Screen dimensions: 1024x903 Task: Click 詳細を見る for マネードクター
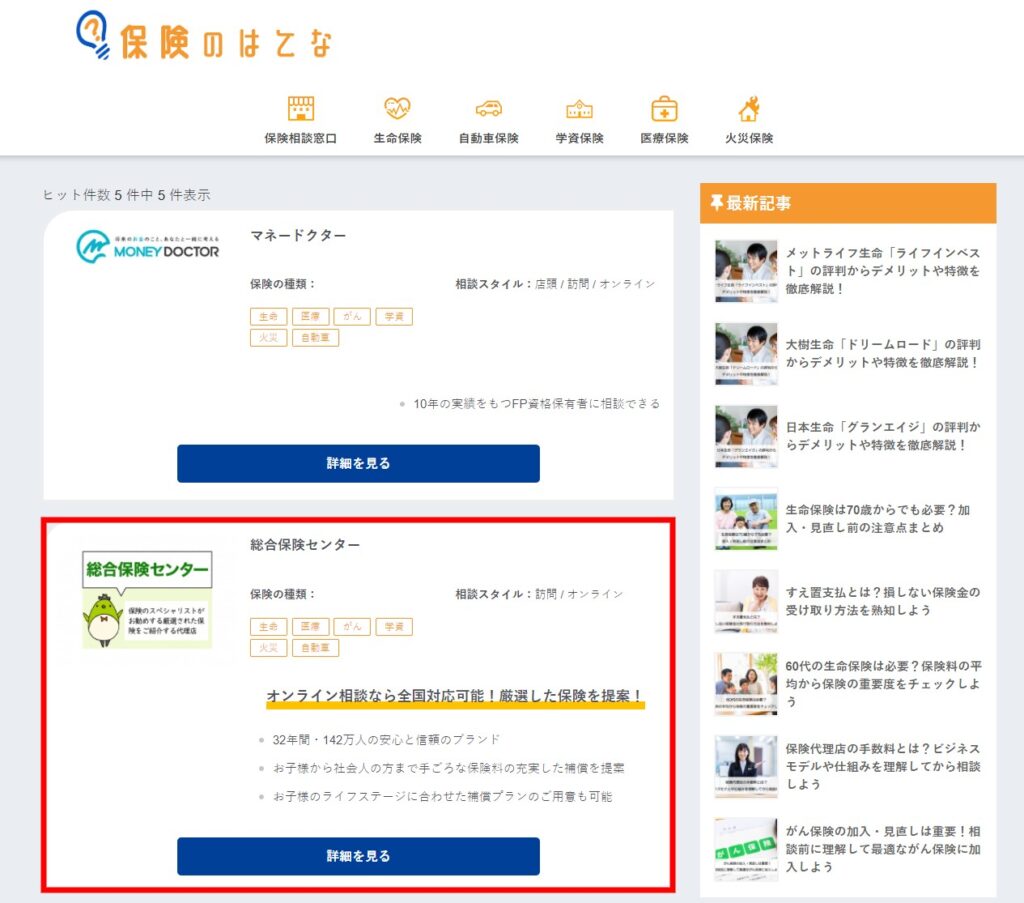pos(358,463)
